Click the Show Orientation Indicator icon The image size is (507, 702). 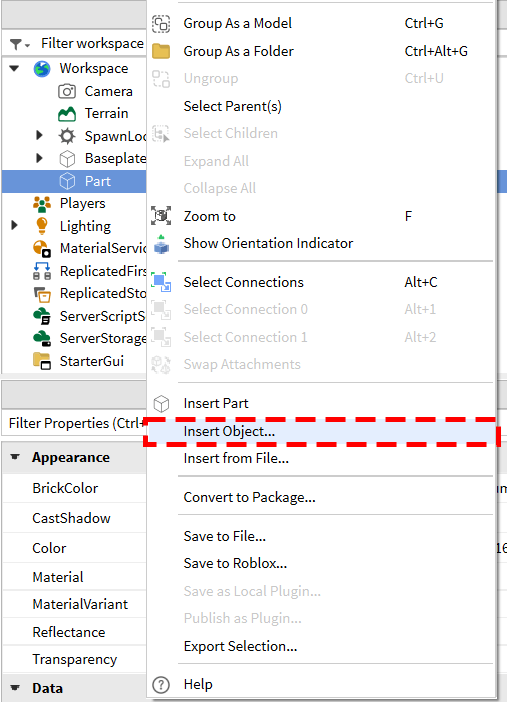click(161, 244)
